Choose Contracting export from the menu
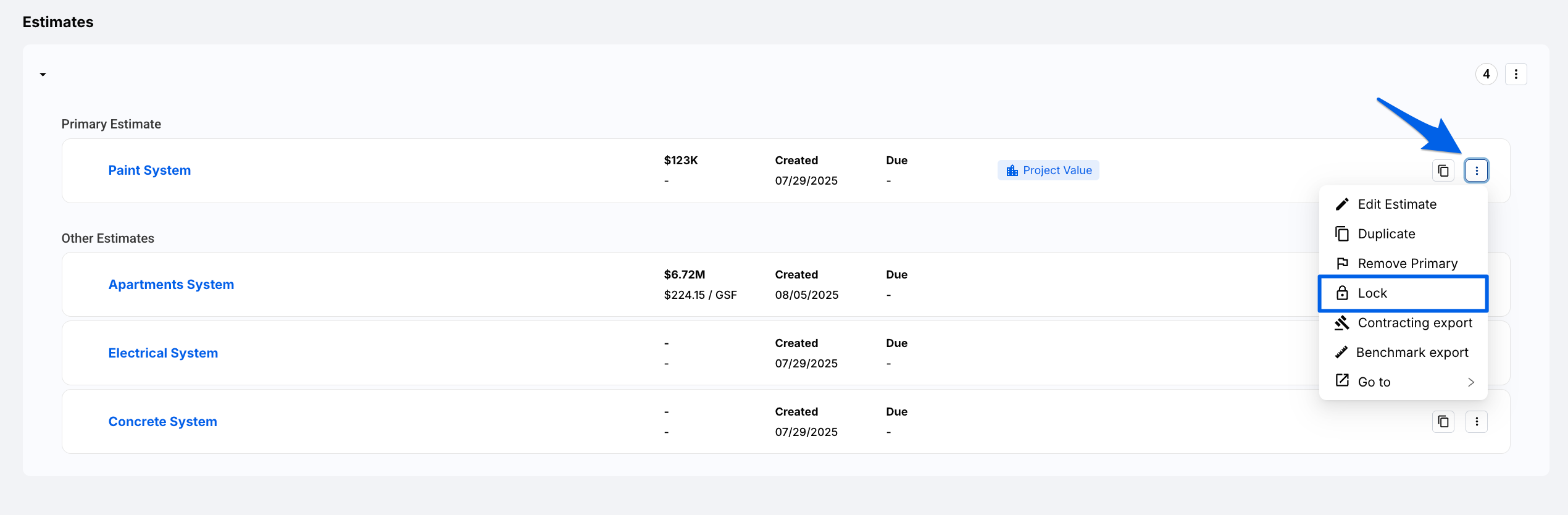 click(1414, 323)
